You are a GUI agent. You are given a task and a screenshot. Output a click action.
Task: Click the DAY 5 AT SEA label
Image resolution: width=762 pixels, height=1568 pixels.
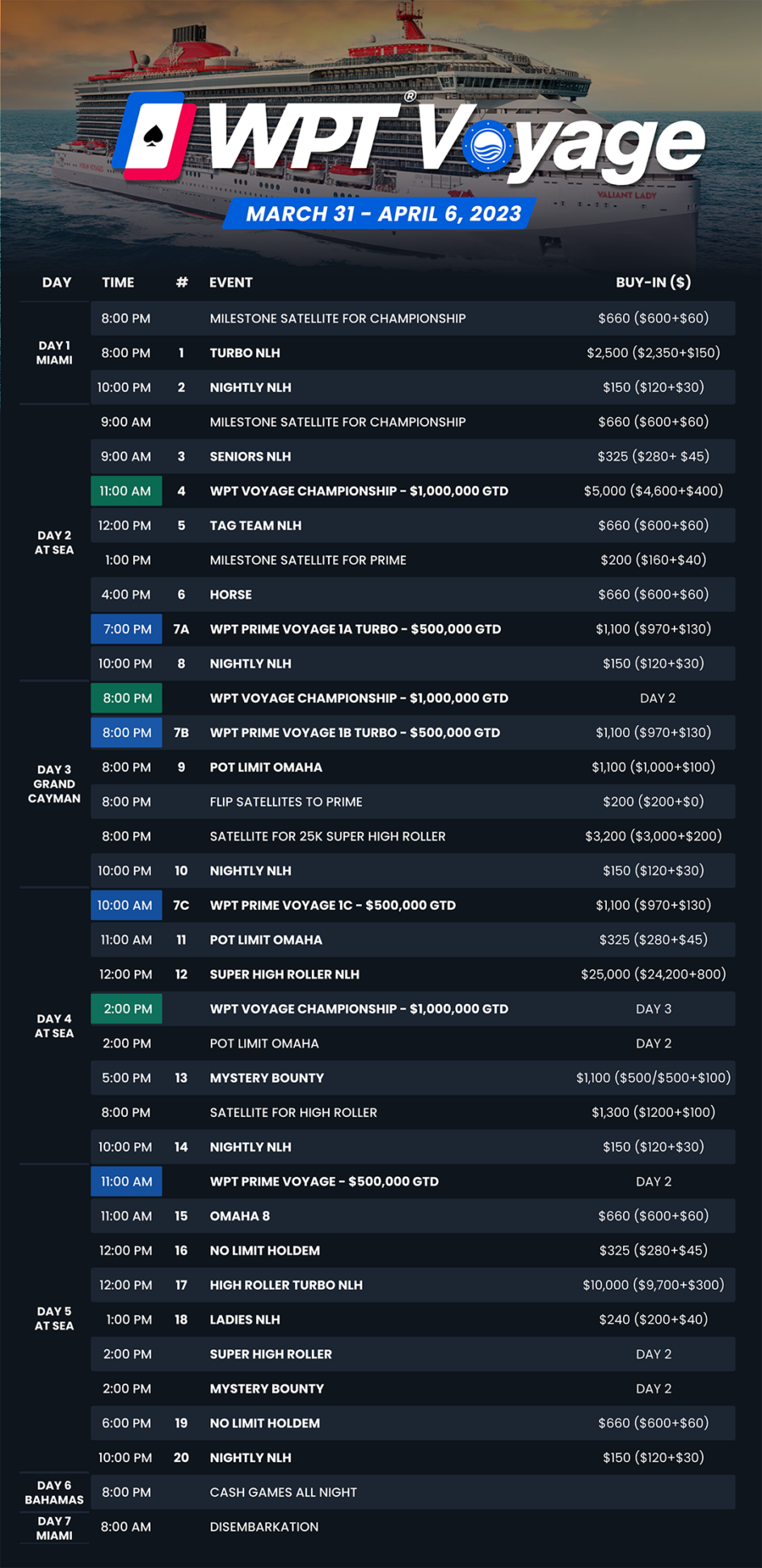click(x=54, y=1319)
